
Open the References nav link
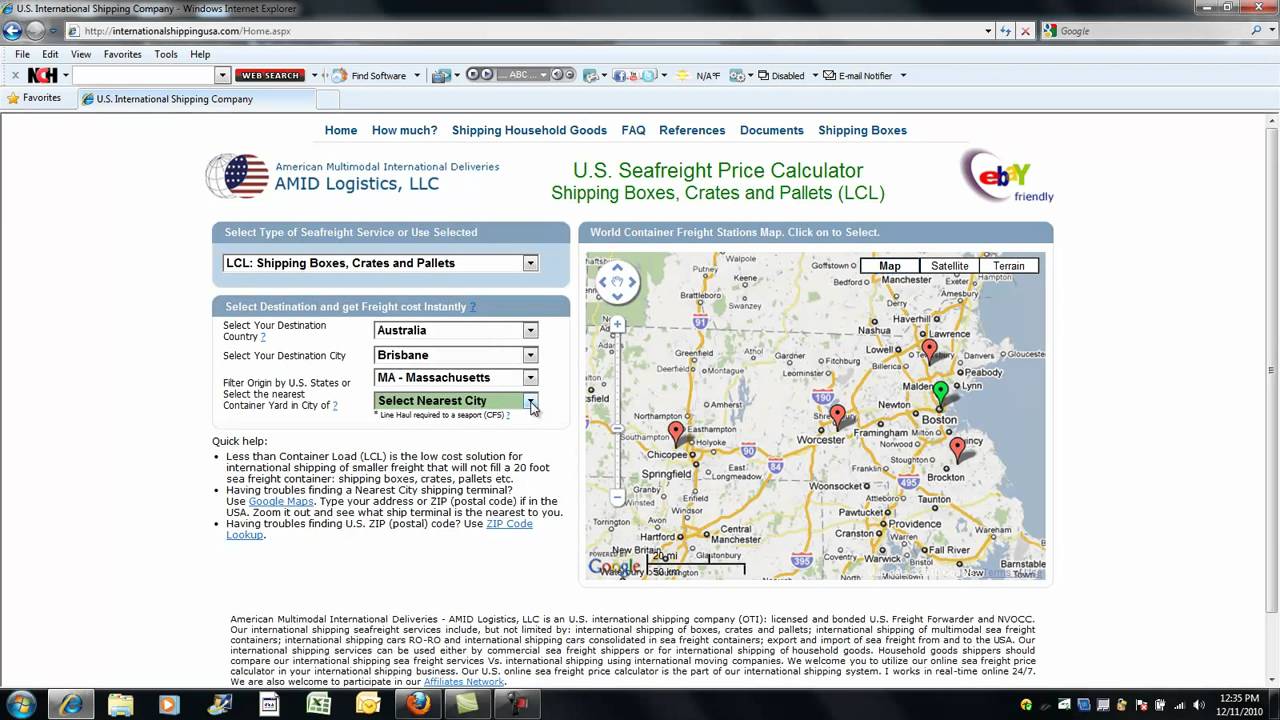tap(692, 130)
